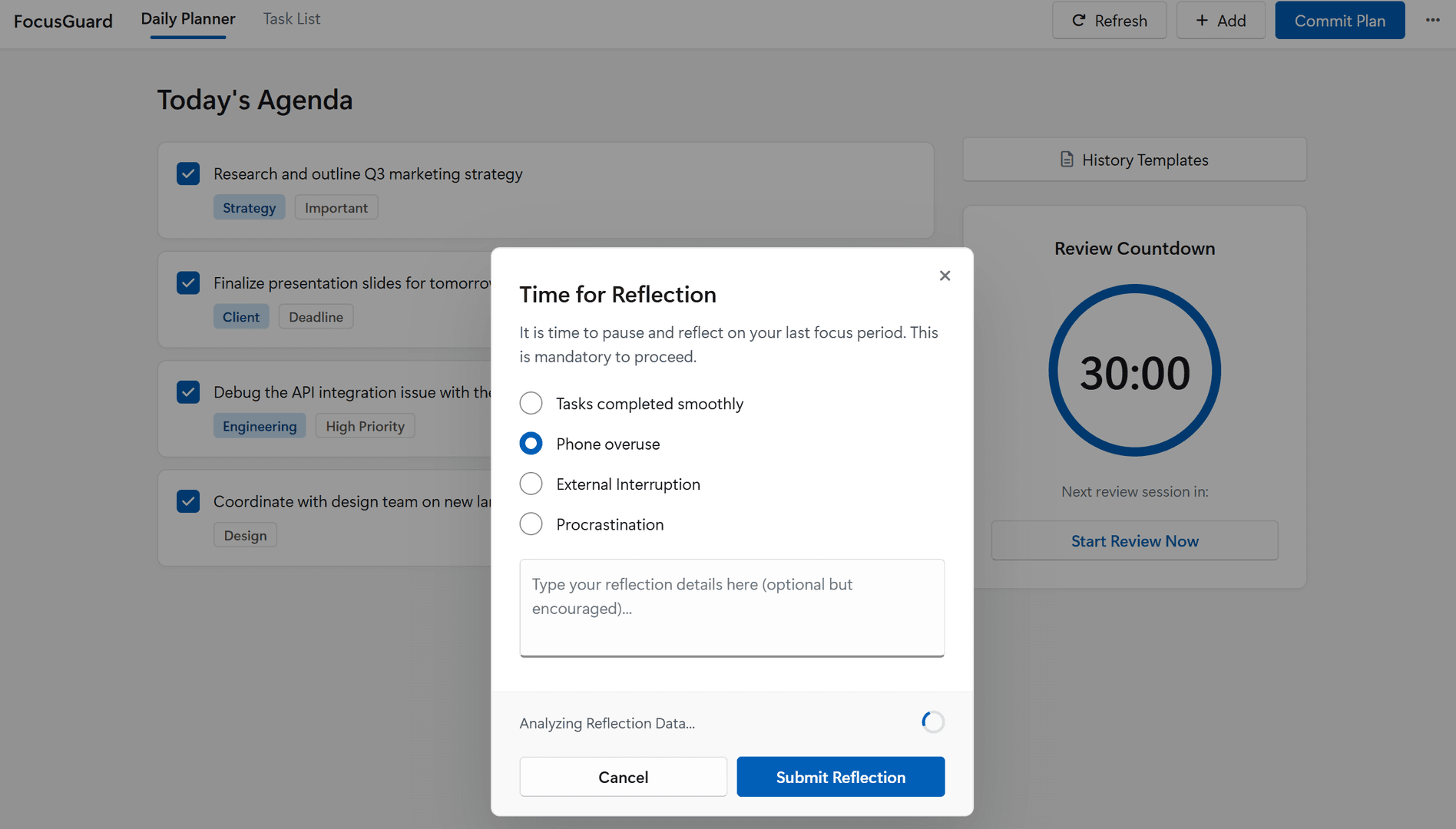Dismiss the reflection dialog via the X icon
Image resolution: width=1456 pixels, height=829 pixels.
(x=945, y=276)
